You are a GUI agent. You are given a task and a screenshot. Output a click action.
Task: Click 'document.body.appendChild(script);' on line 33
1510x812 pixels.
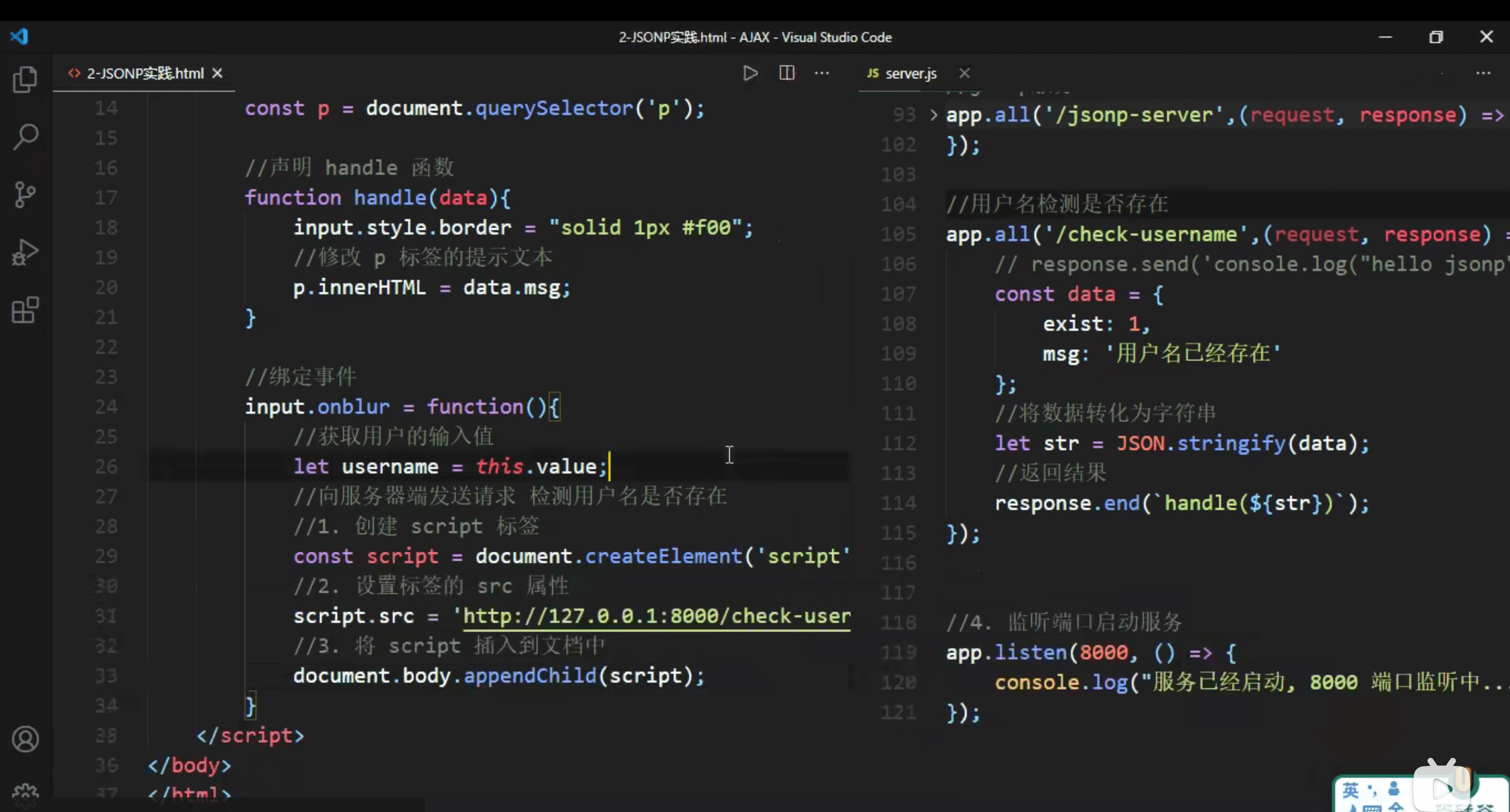pyautogui.click(x=499, y=676)
